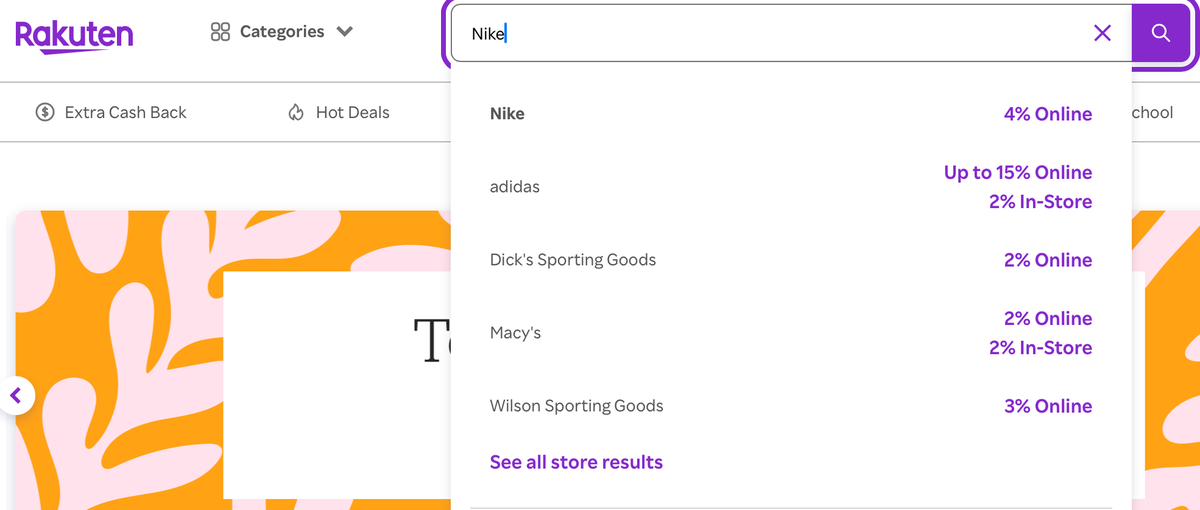The height and width of the screenshot is (510, 1200).
Task: Click See all store results link
Action: (576, 462)
